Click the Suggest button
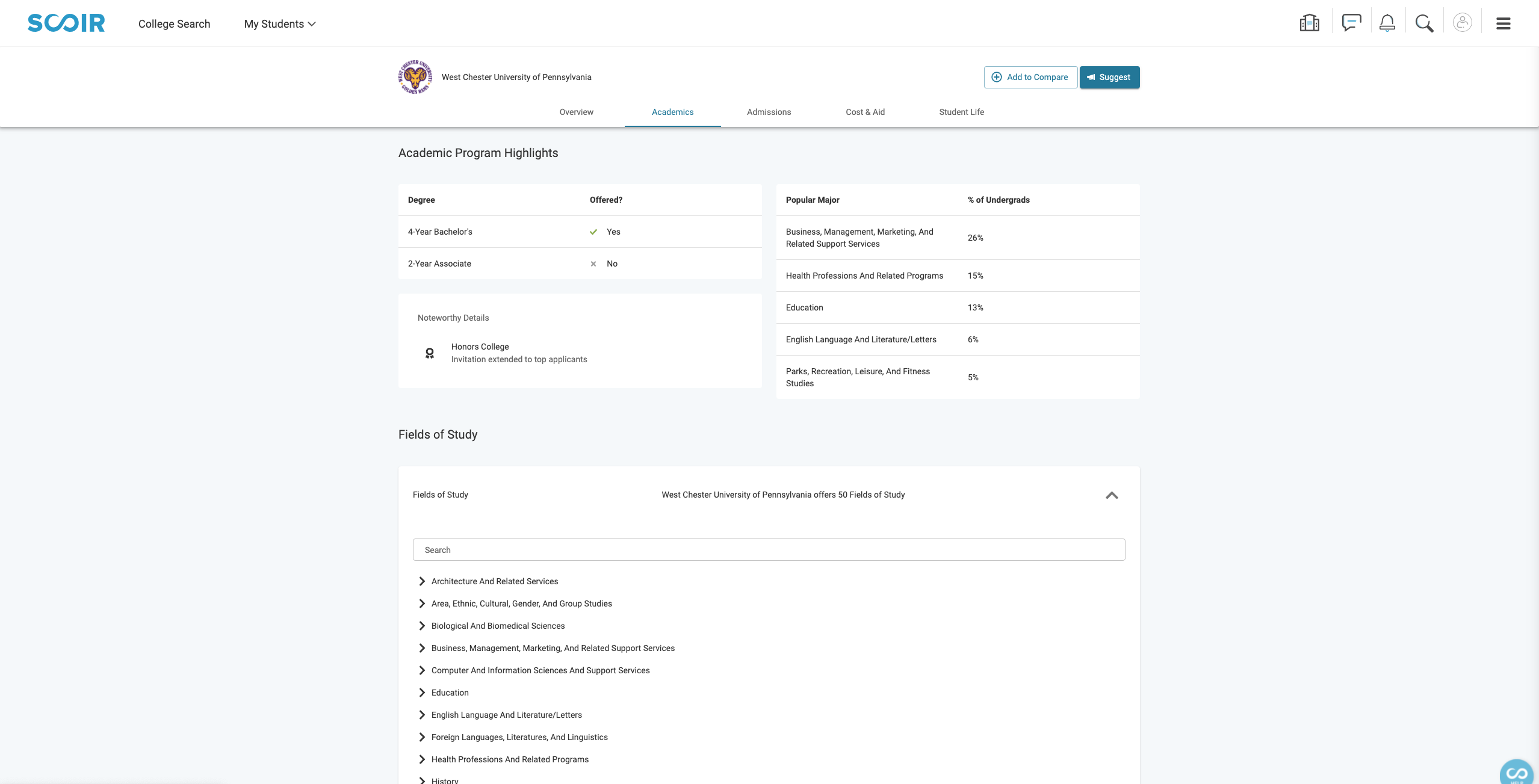The width and height of the screenshot is (1539, 784). point(1109,77)
